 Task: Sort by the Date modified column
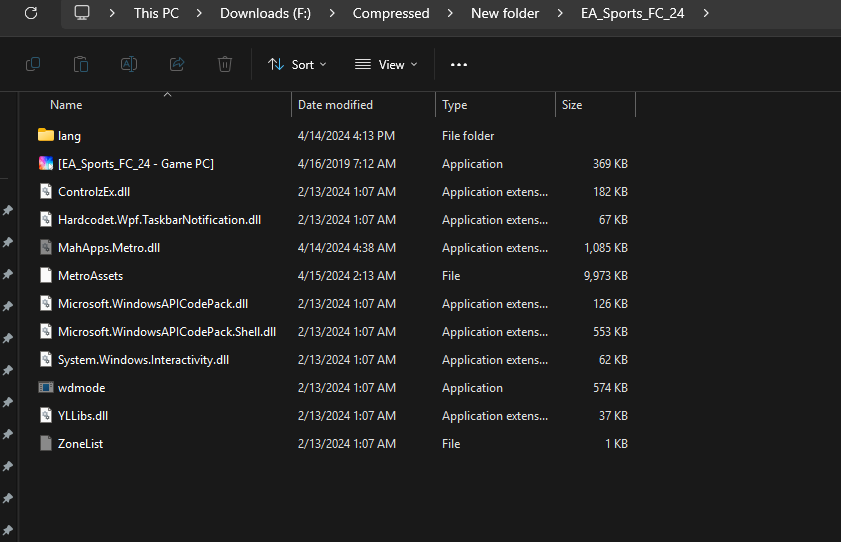pos(335,105)
